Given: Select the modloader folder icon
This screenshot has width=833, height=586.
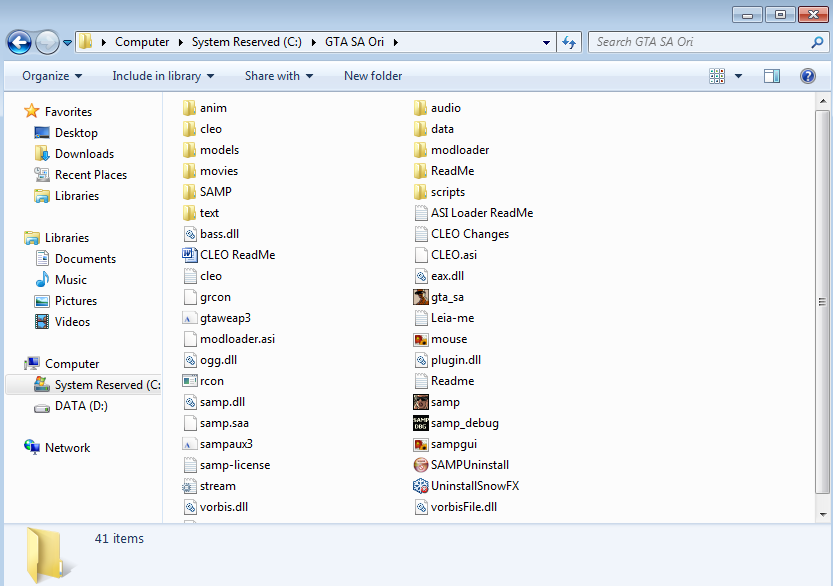Looking at the screenshot, I should pyautogui.click(x=420, y=150).
